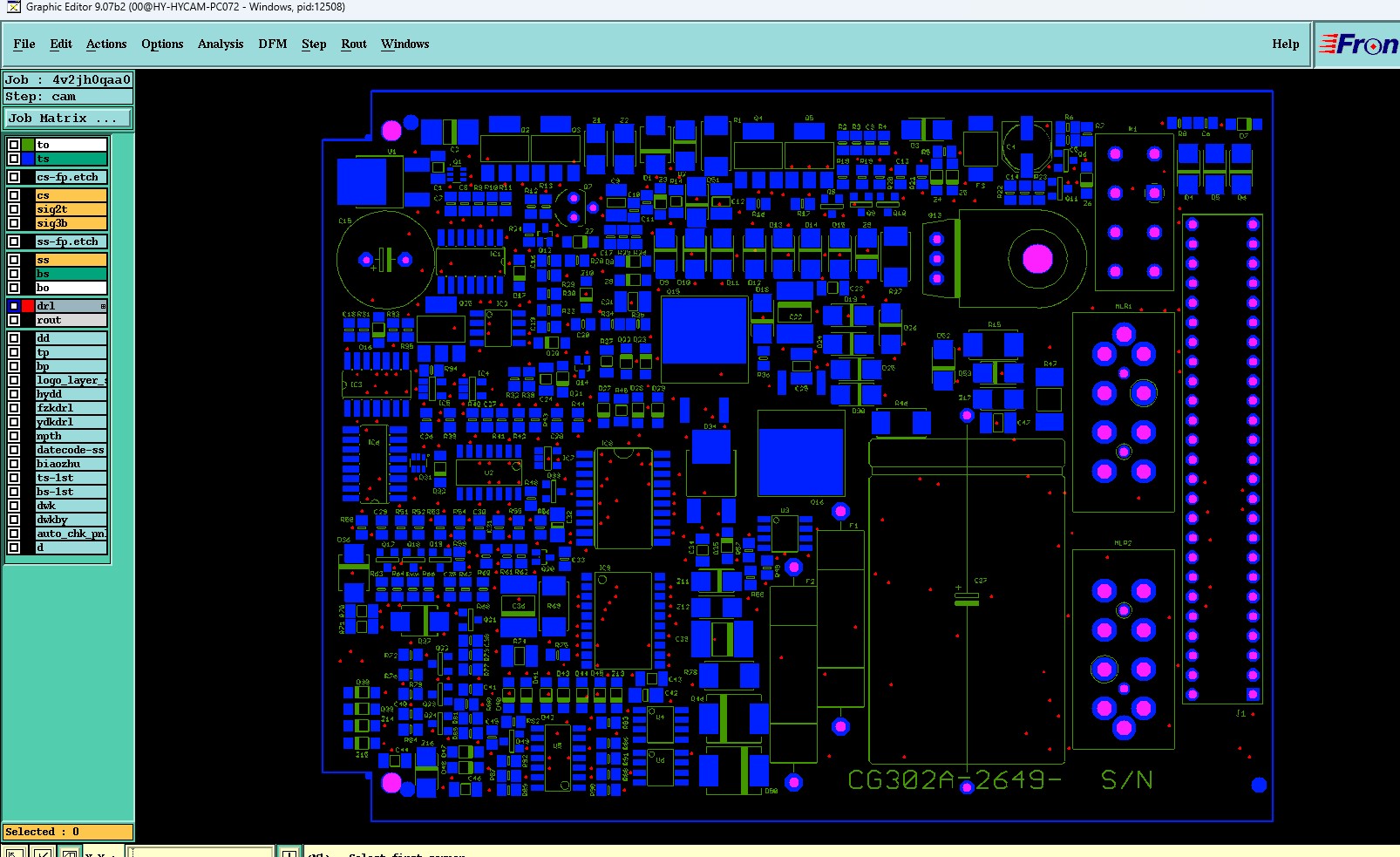Select the 'dwk' layer name
Screen dimensions: 1400x857
coord(71,506)
